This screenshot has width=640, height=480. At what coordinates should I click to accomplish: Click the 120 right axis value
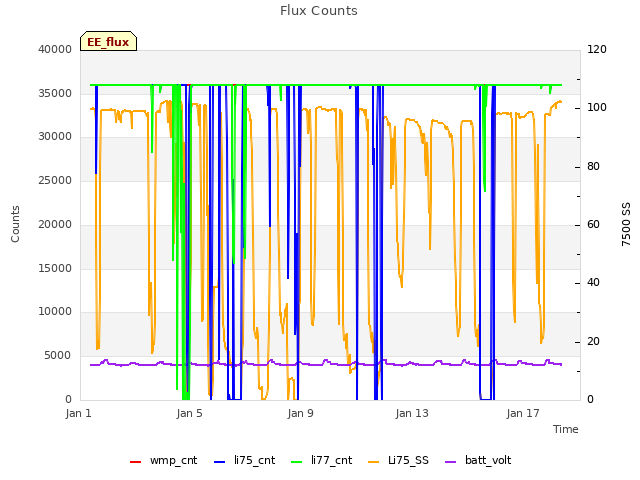(x=597, y=49)
